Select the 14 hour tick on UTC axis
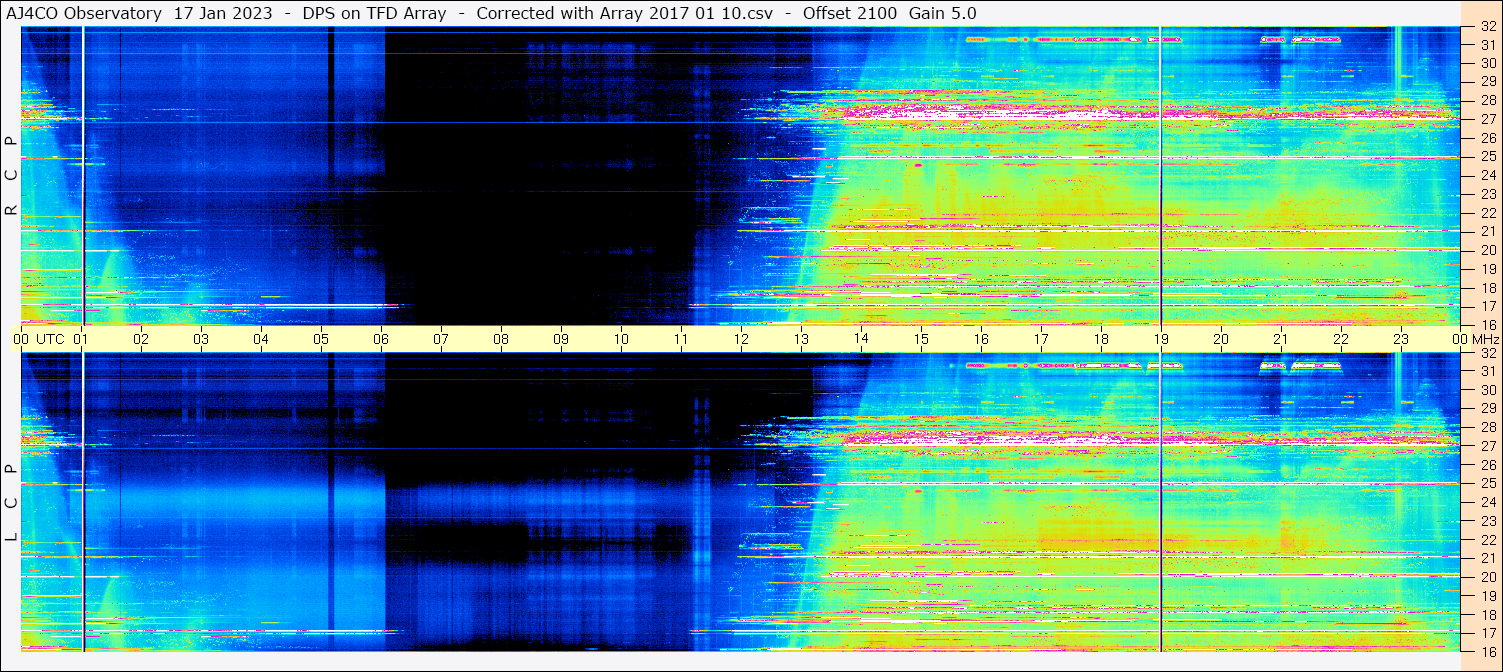Screen dimensions: 1503x672 861,339
